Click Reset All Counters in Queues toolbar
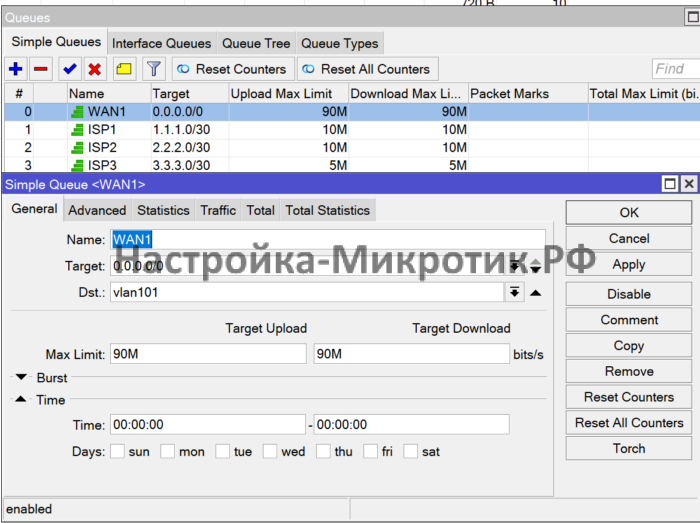 [x=367, y=69]
